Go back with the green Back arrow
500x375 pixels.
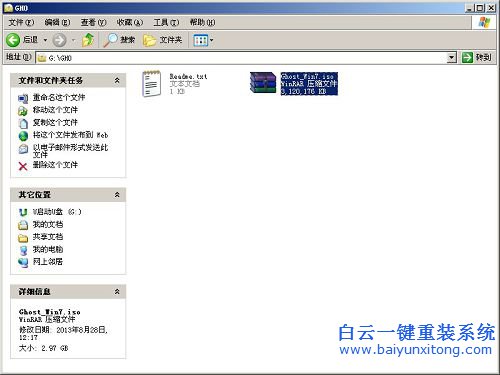pos(13,40)
